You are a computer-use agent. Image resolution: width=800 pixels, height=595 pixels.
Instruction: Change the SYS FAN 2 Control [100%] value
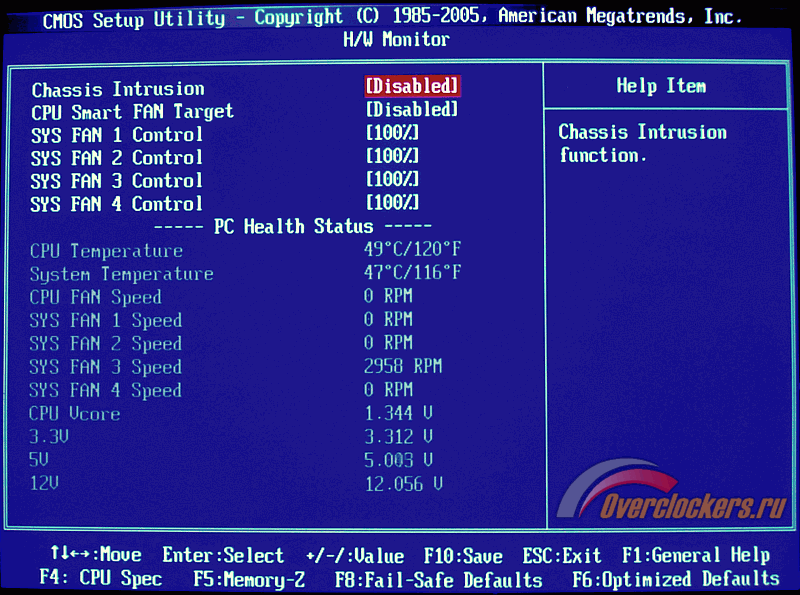[x=392, y=156]
